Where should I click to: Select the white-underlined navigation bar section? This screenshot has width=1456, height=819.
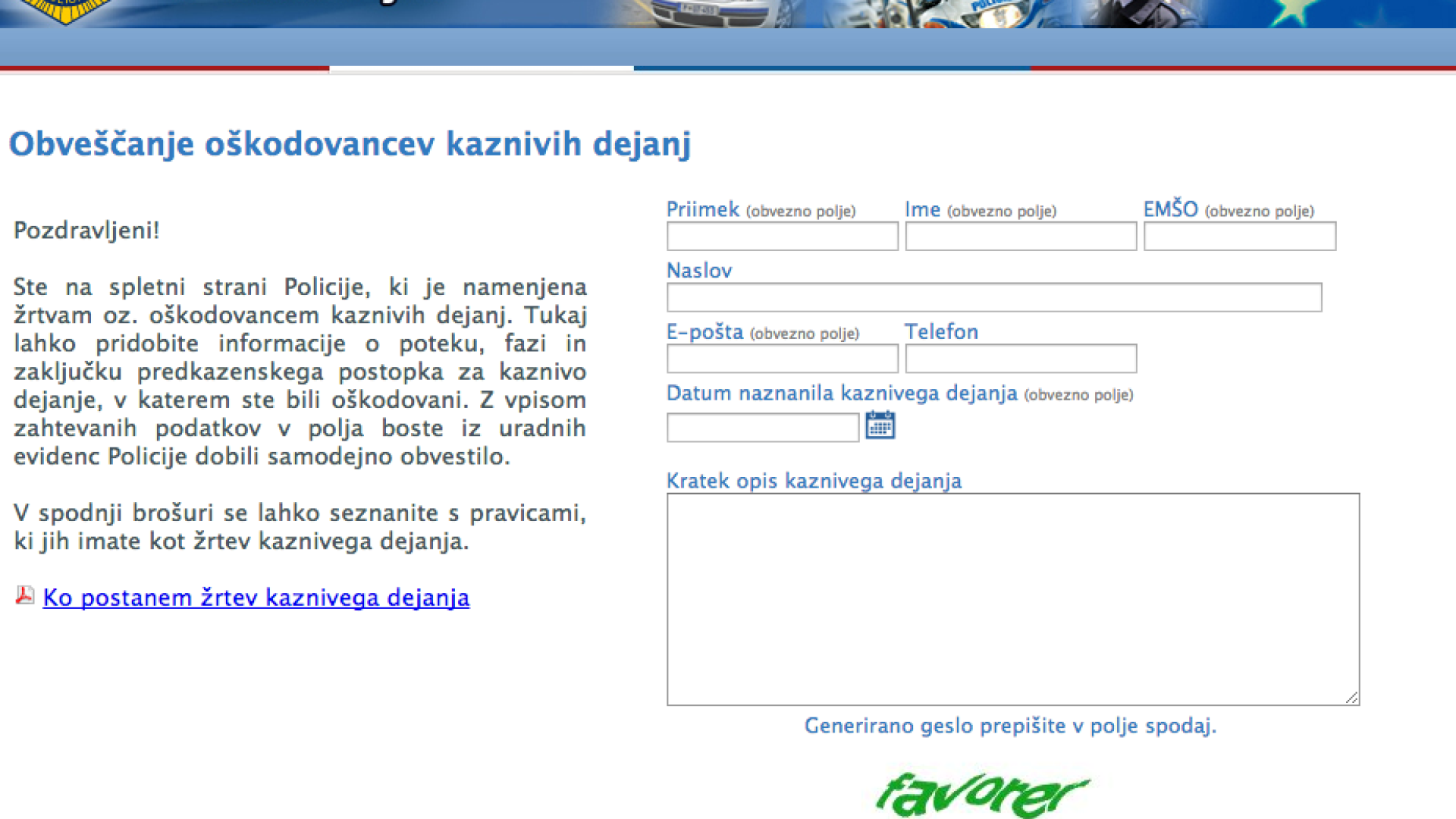click(481, 50)
